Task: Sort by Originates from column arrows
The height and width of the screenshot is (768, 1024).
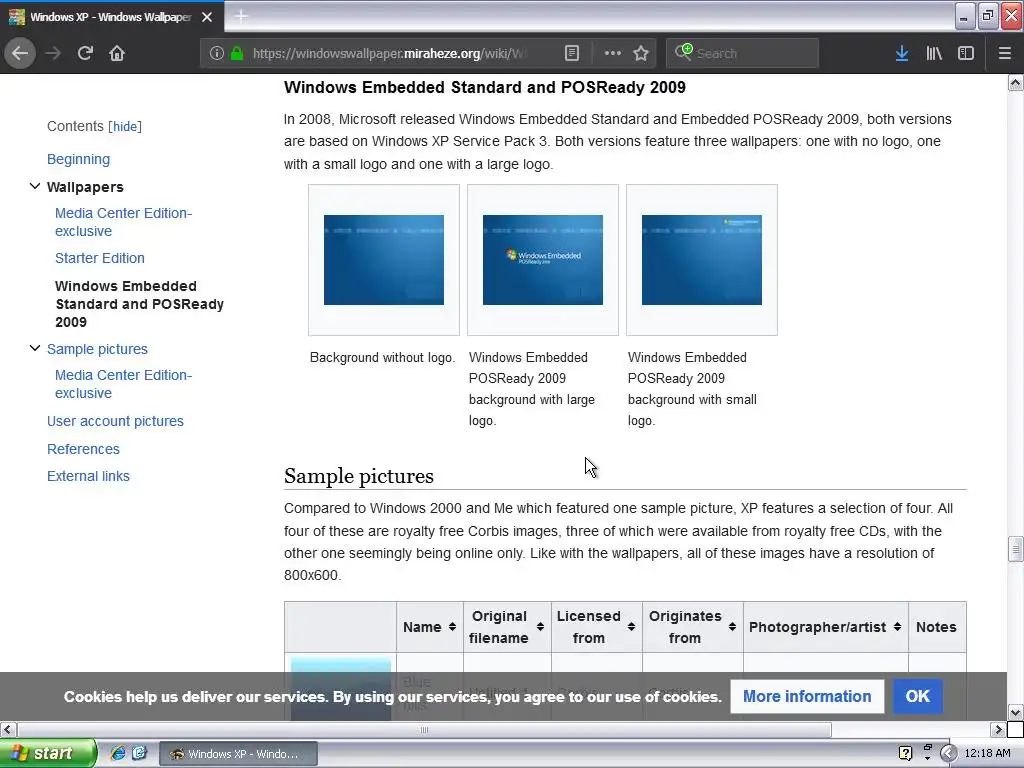Action: 732,627
